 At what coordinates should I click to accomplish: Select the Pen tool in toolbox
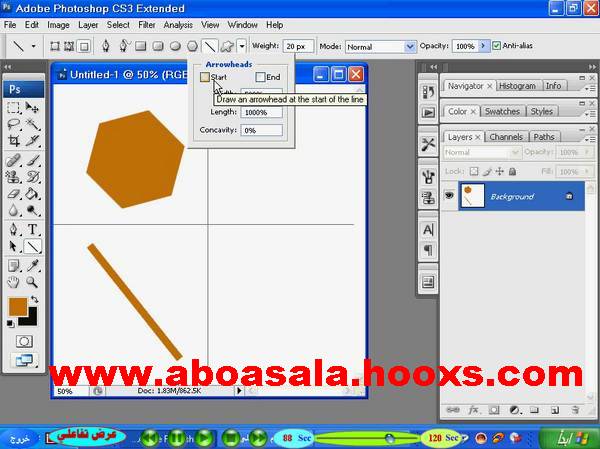pyautogui.click(x=14, y=229)
